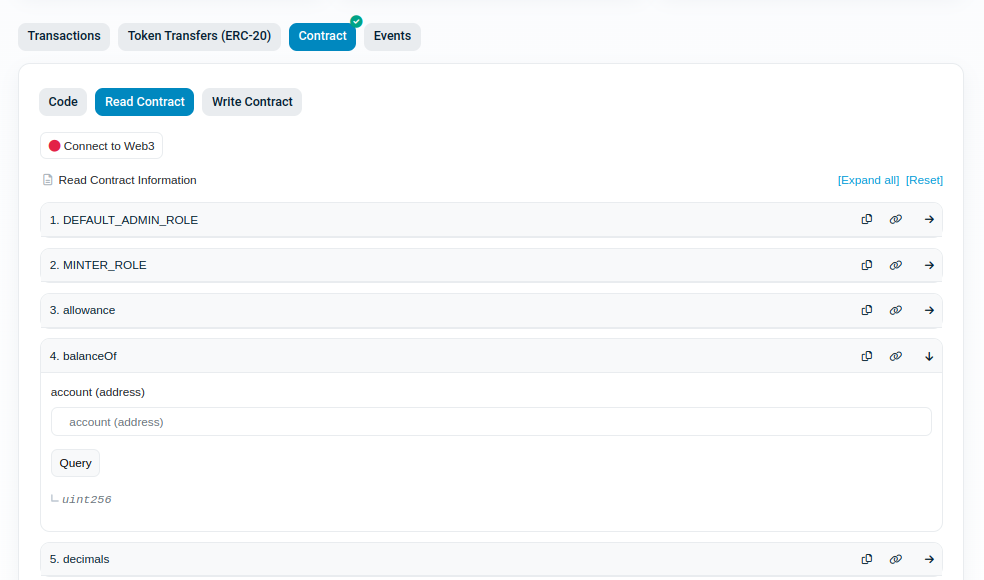Copy permalink for DEFAULT_ADMIN_ROLE method

pos(896,220)
